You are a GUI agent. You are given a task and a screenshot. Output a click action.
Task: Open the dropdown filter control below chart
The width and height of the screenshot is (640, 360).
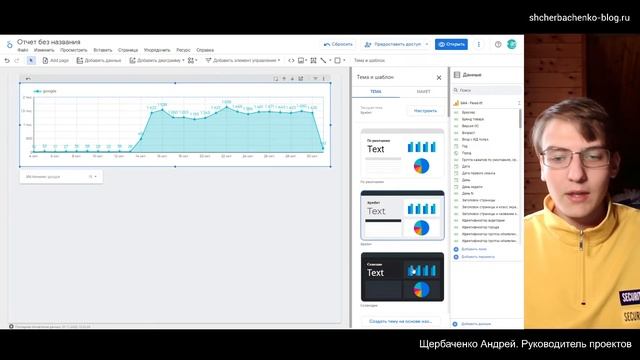point(61,177)
